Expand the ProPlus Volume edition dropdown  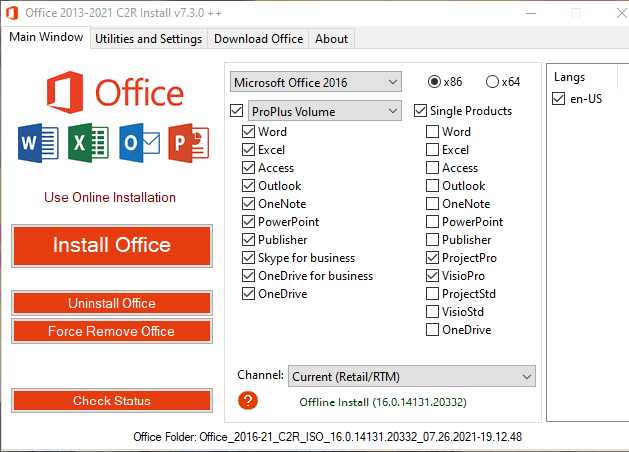pos(325,111)
